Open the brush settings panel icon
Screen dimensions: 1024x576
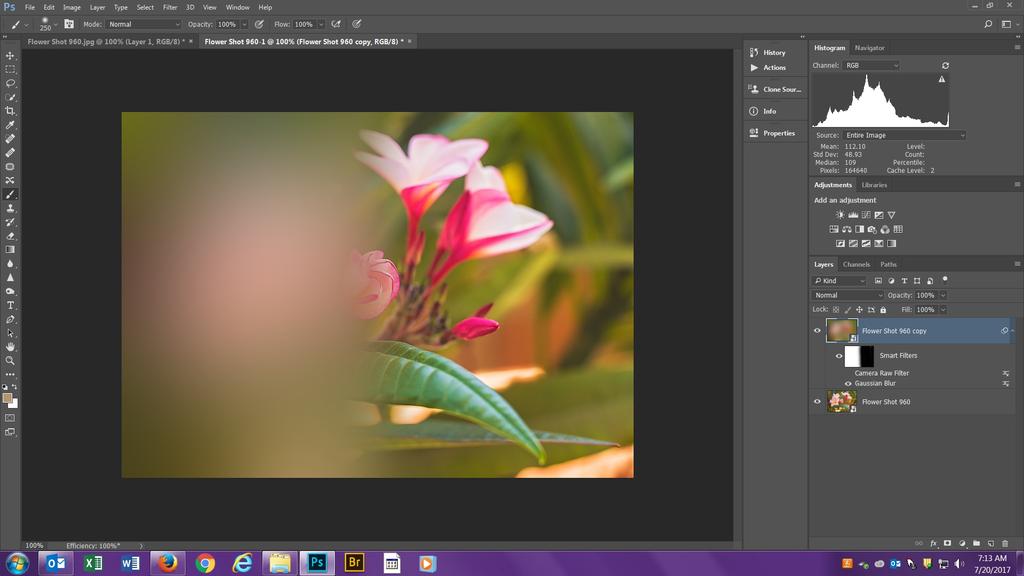point(68,24)
